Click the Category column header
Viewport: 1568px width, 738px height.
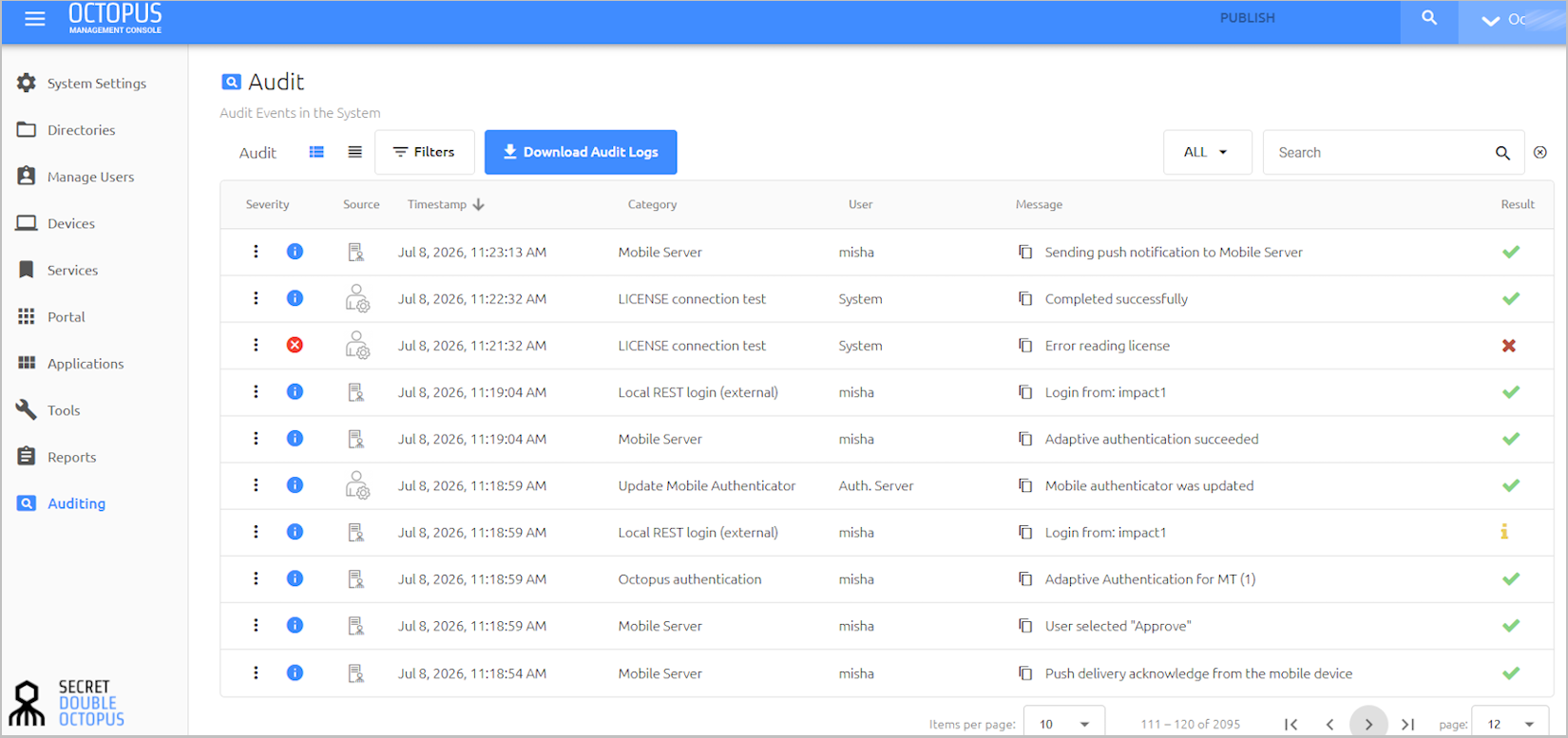pos(652,204)
